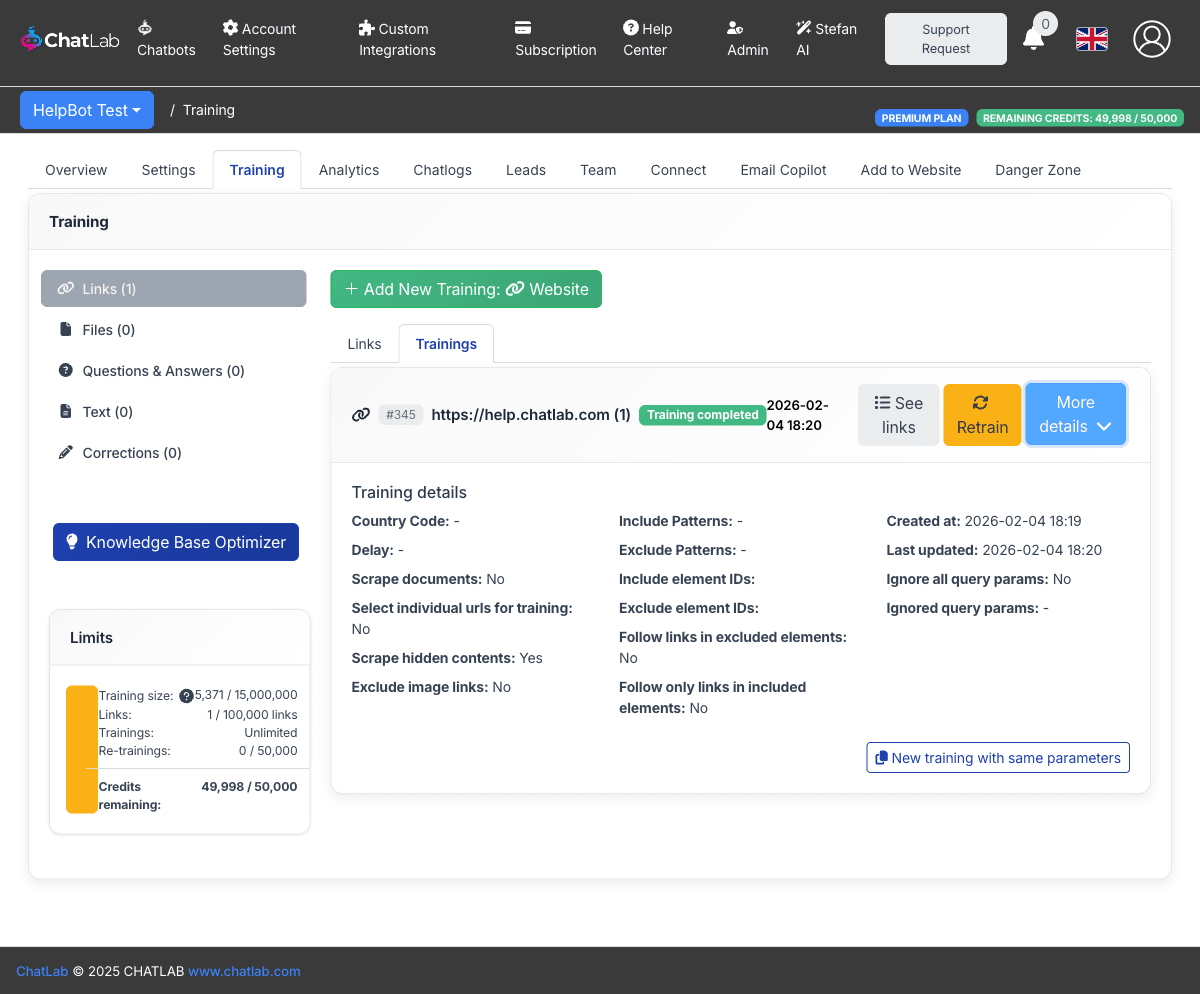This screenshot has height=994, width=1200.
Task: Click the Remaining Credits badge
Action: (1079, 118)
